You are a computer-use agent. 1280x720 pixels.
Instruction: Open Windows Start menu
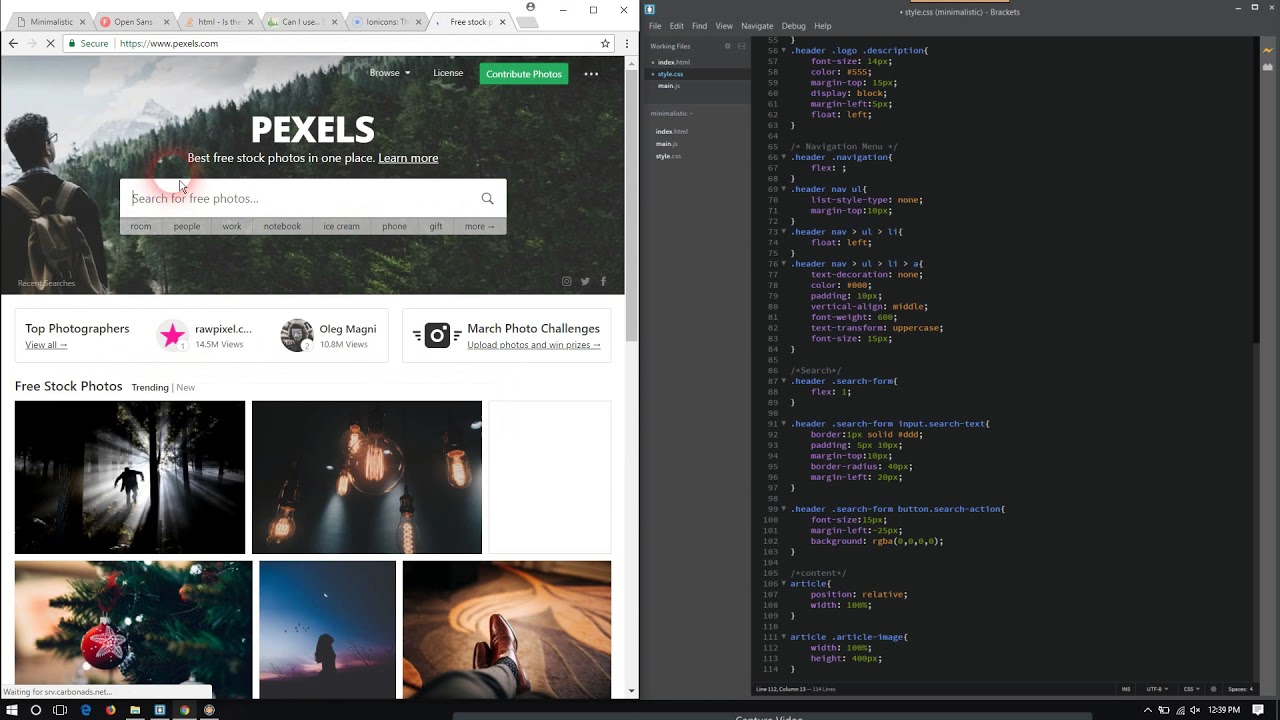pyautogui.click(x=12, y=710)
